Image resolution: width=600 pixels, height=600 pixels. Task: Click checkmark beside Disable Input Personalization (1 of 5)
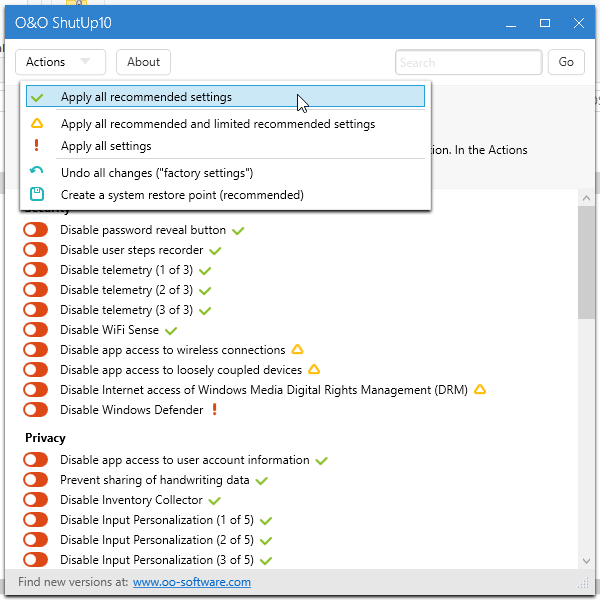tap(266, 521)
